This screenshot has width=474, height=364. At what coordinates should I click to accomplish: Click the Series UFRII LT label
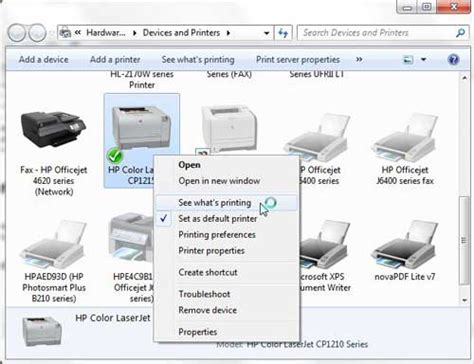317,74
